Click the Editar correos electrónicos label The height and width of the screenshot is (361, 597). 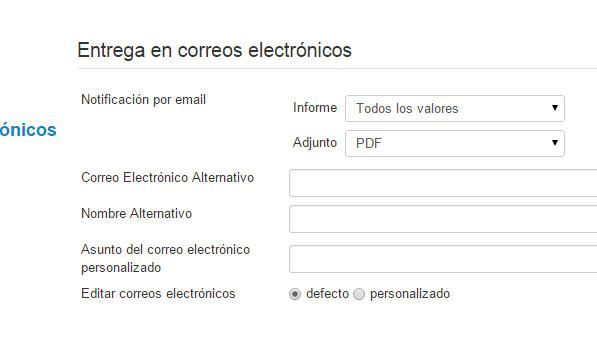pos(158,294)
